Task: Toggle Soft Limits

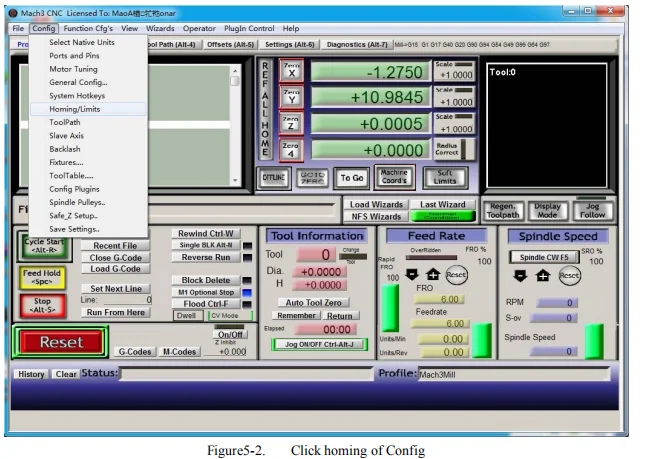Action: pyautogui.click(x=445, y=177)
